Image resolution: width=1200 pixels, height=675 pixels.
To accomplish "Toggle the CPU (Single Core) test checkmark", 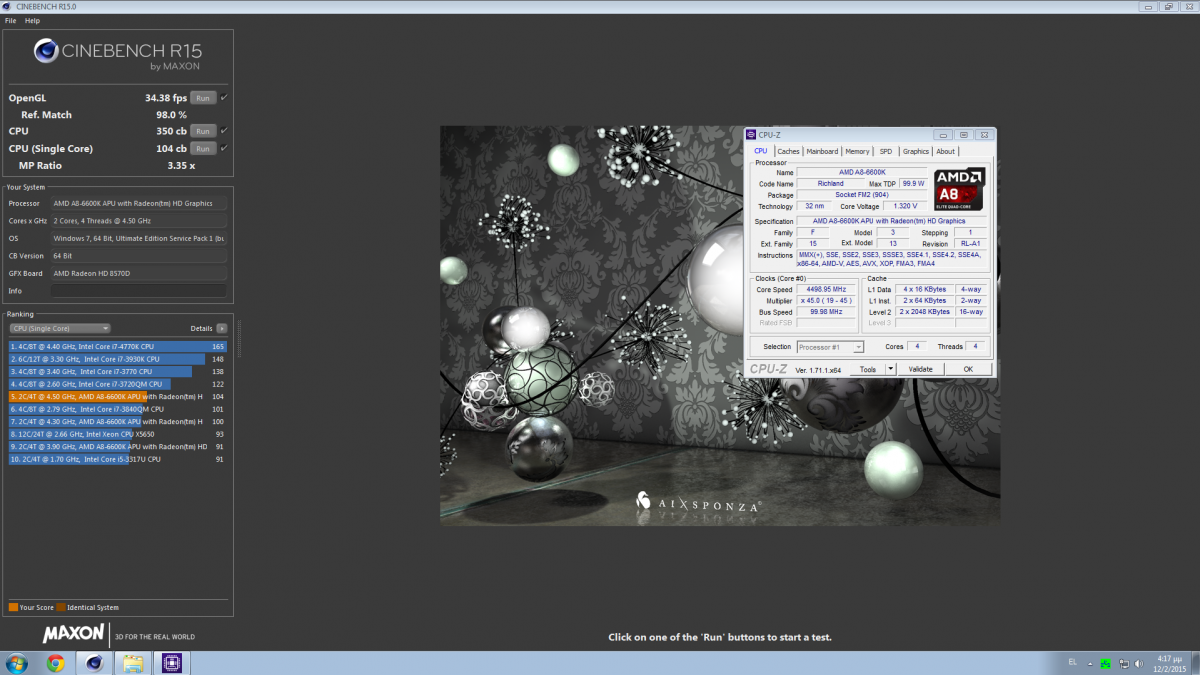I will coord(224,148).
